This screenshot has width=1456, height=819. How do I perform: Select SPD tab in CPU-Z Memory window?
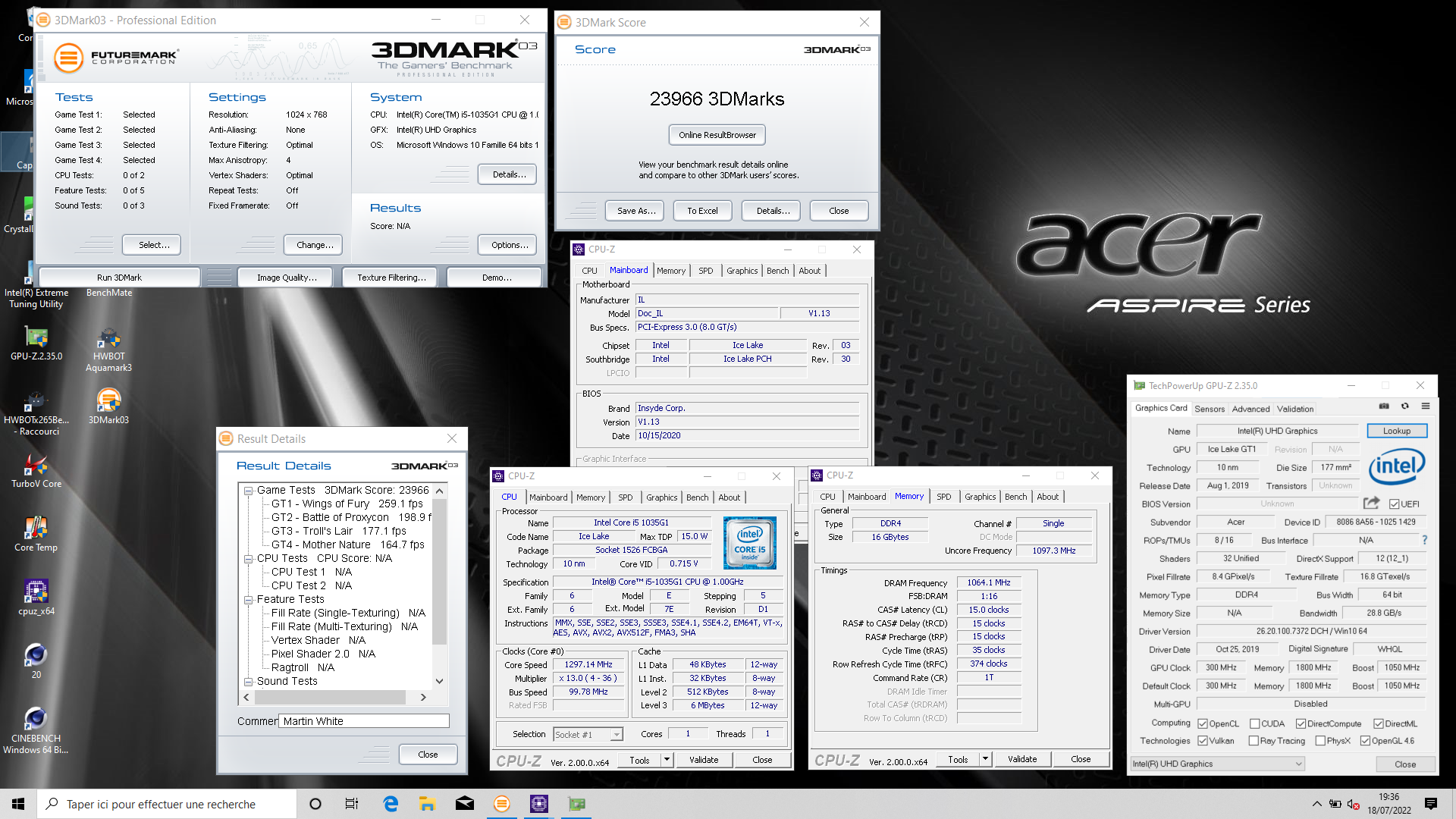[943, 497]
